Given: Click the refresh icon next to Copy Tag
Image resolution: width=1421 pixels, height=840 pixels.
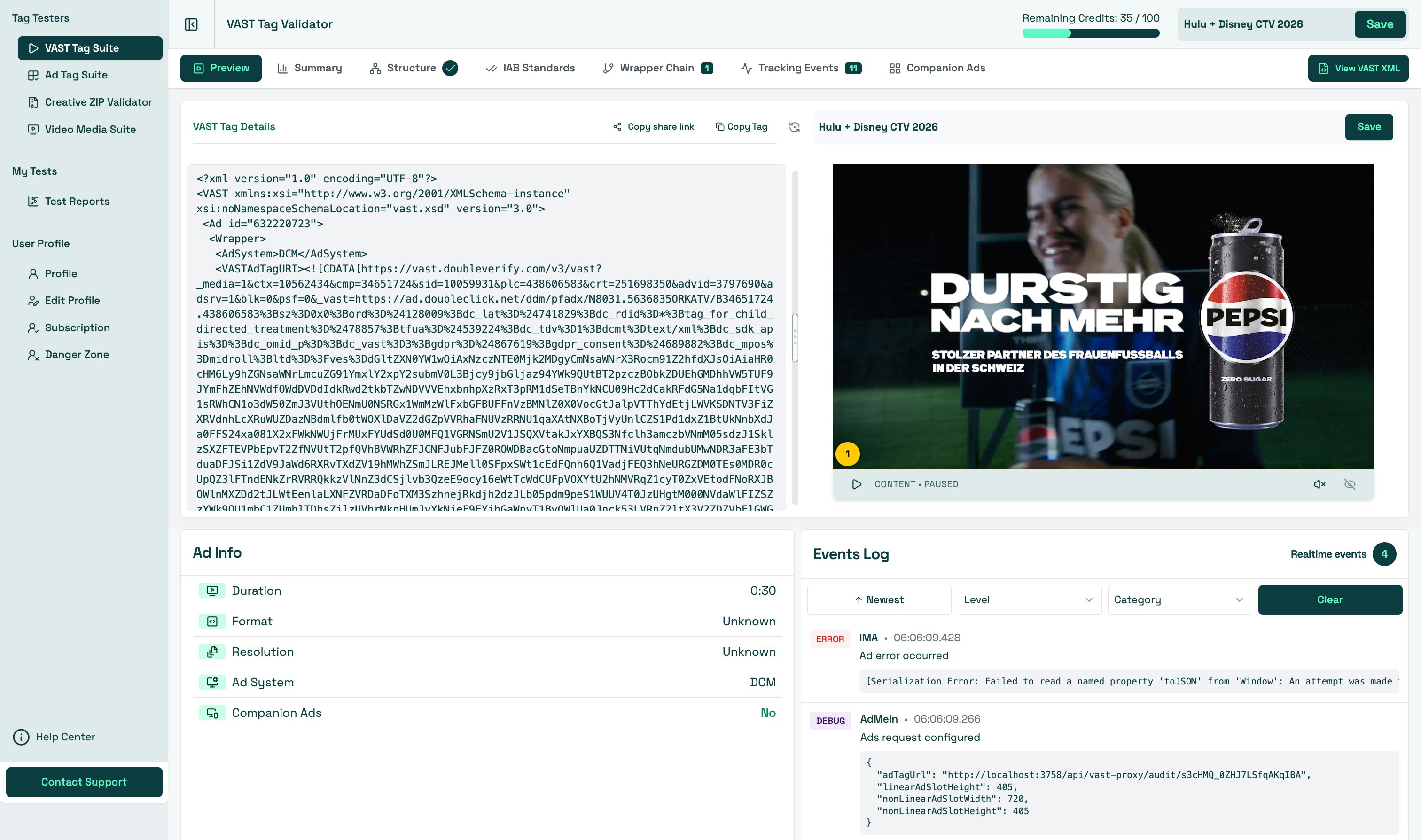Looking at the screenshot, I should pyautogui.click(x=794, y=127).
